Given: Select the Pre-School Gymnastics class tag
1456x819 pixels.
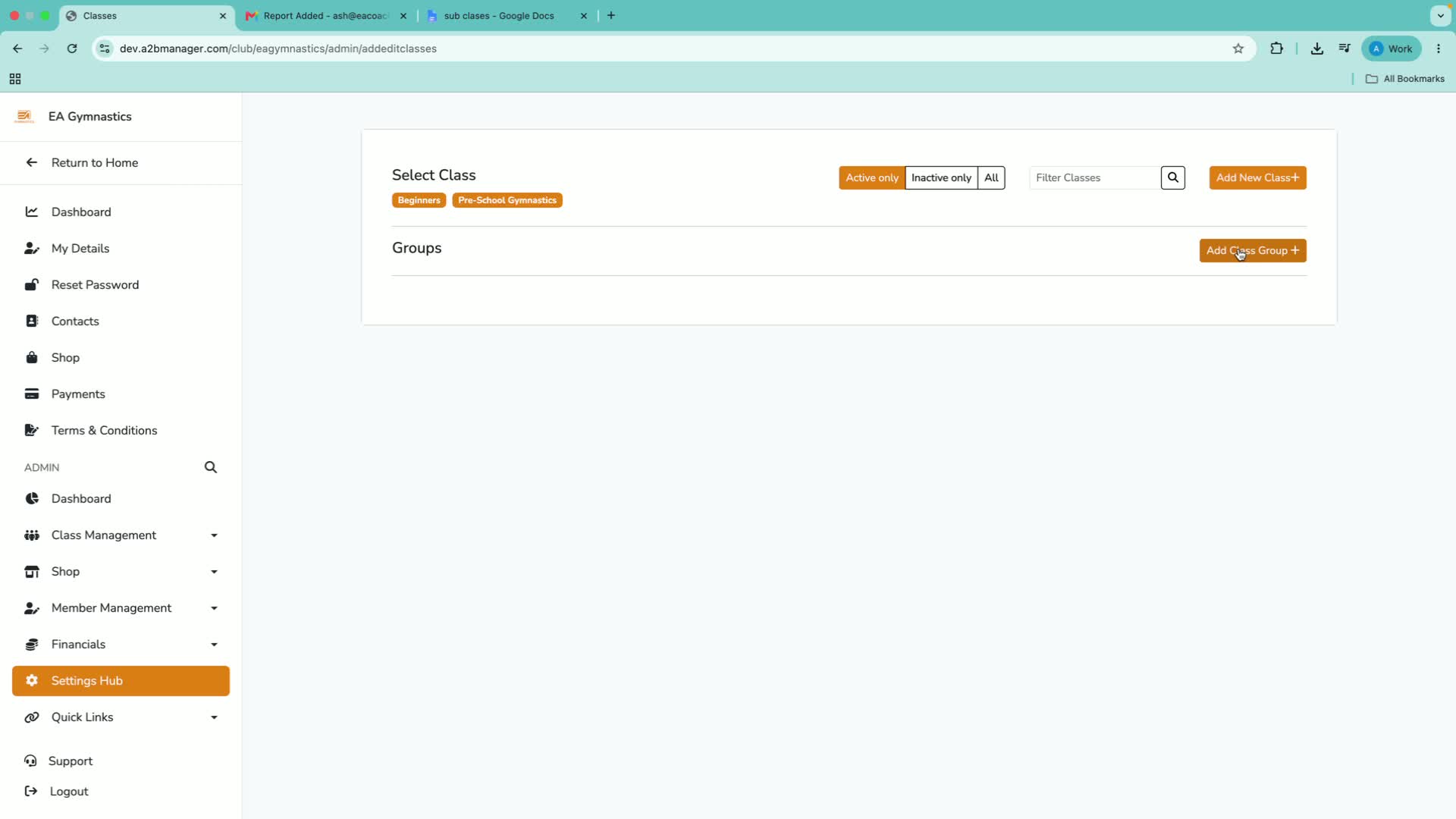Looking at the screenshot, I should (x=507, y=200).
